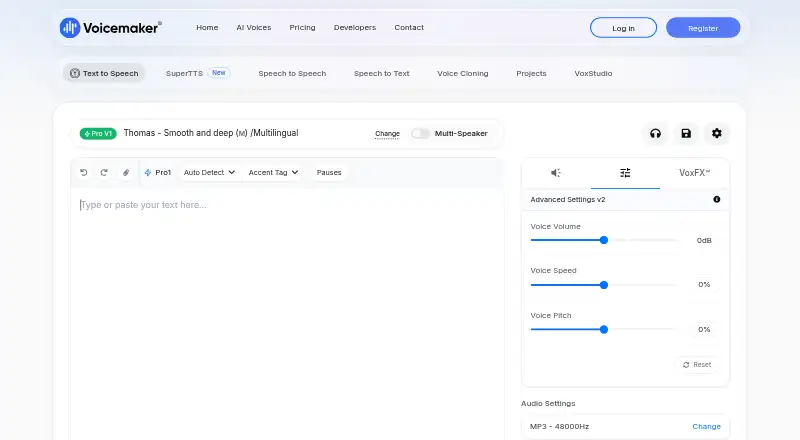Click the 0dB volume value

[704, 240]
